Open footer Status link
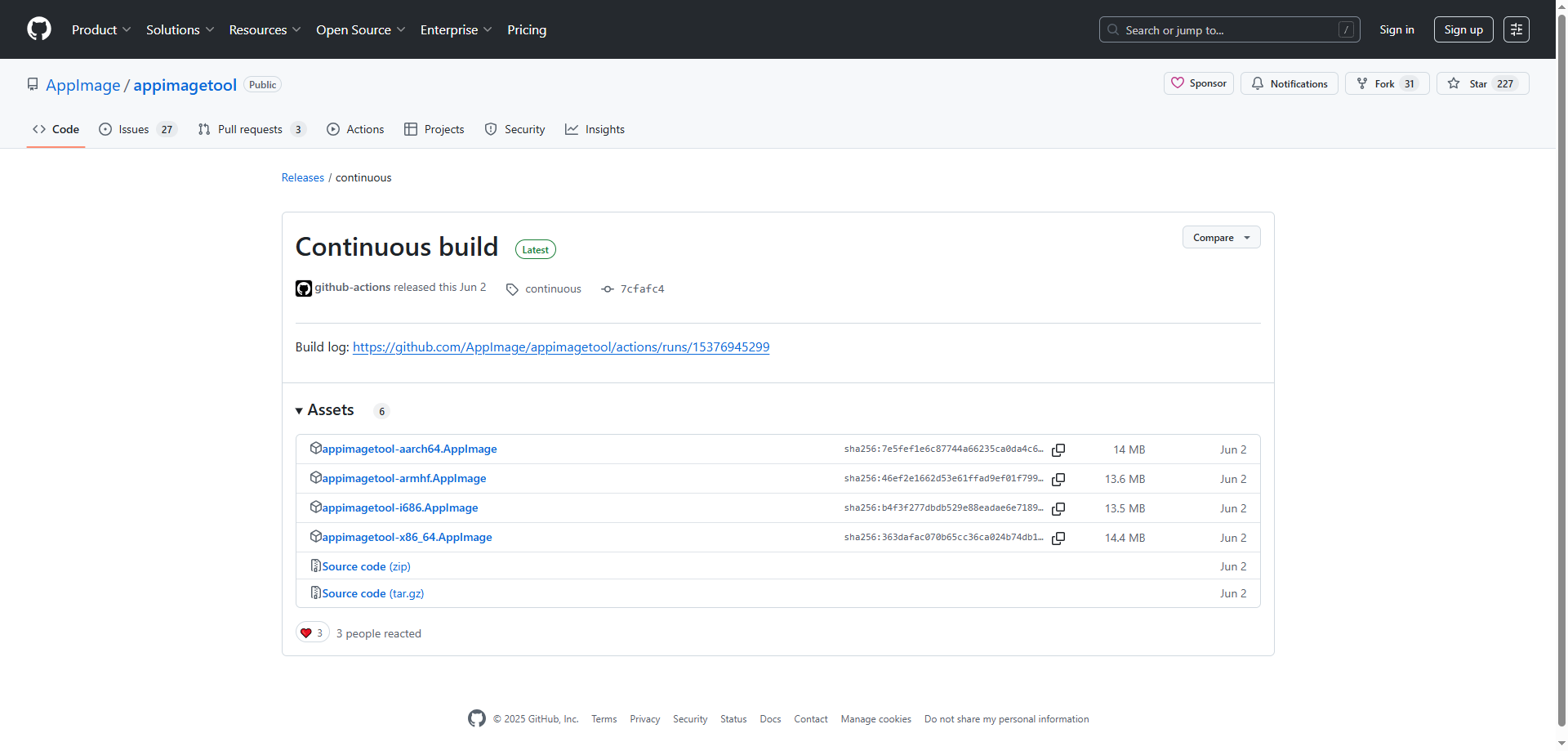The image size is (1568, 751). [x=733, y=719]
